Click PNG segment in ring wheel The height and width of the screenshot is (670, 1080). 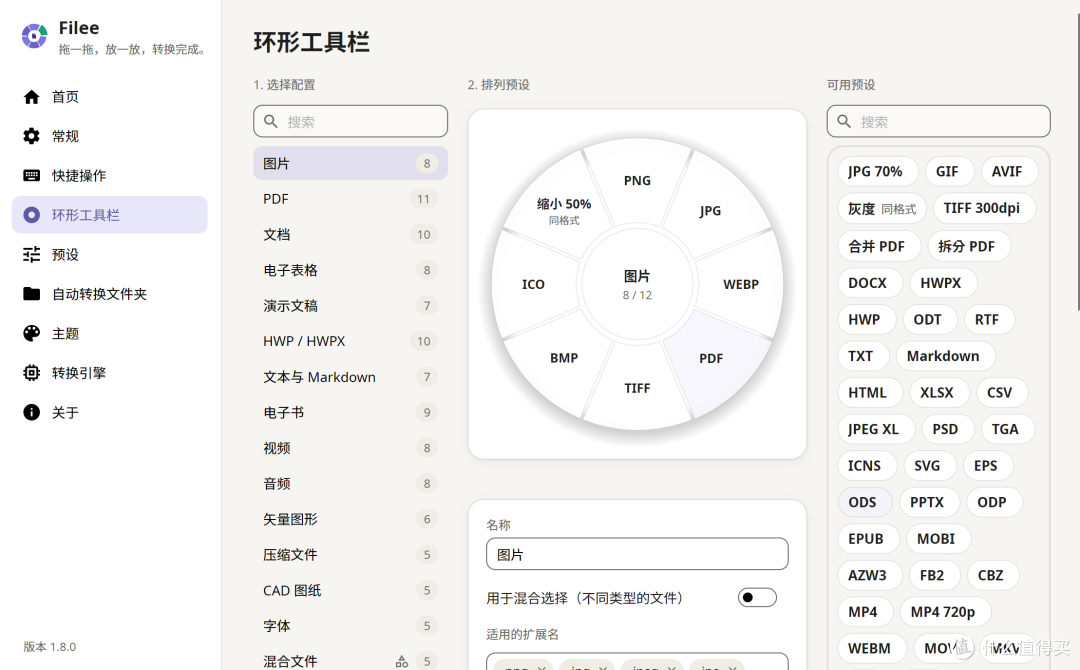[x=637, y=180]
